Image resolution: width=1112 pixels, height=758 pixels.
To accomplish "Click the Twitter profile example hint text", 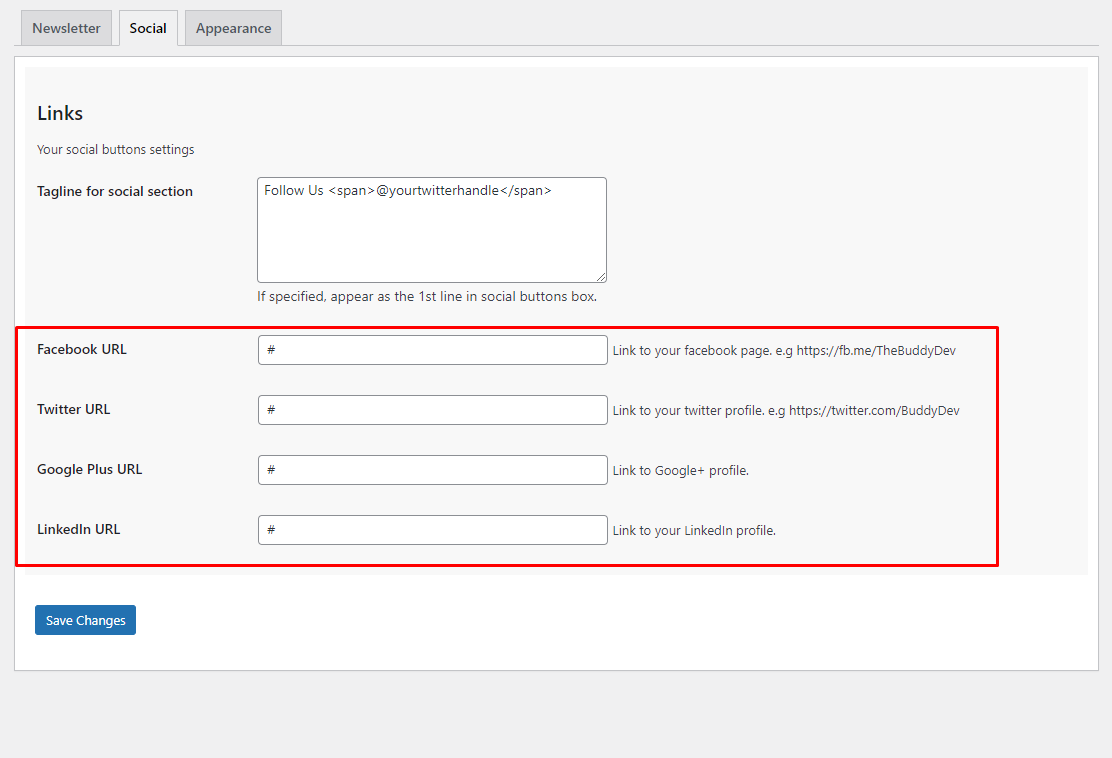I will [x=786, y=411].
